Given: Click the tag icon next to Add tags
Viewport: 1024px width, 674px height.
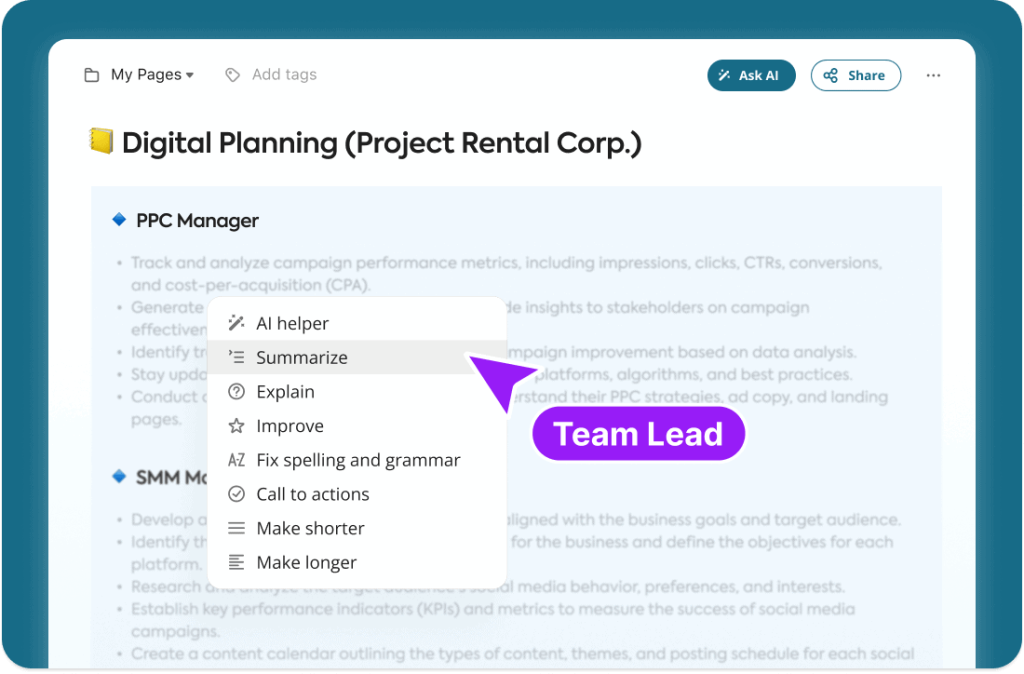Looking at the screenshot, I should pos(232,75).
